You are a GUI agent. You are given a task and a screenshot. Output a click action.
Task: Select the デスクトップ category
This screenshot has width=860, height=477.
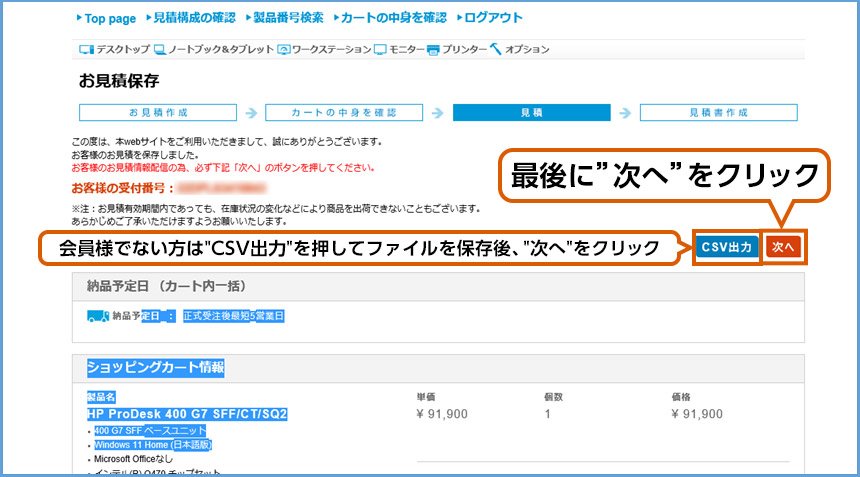123,49
